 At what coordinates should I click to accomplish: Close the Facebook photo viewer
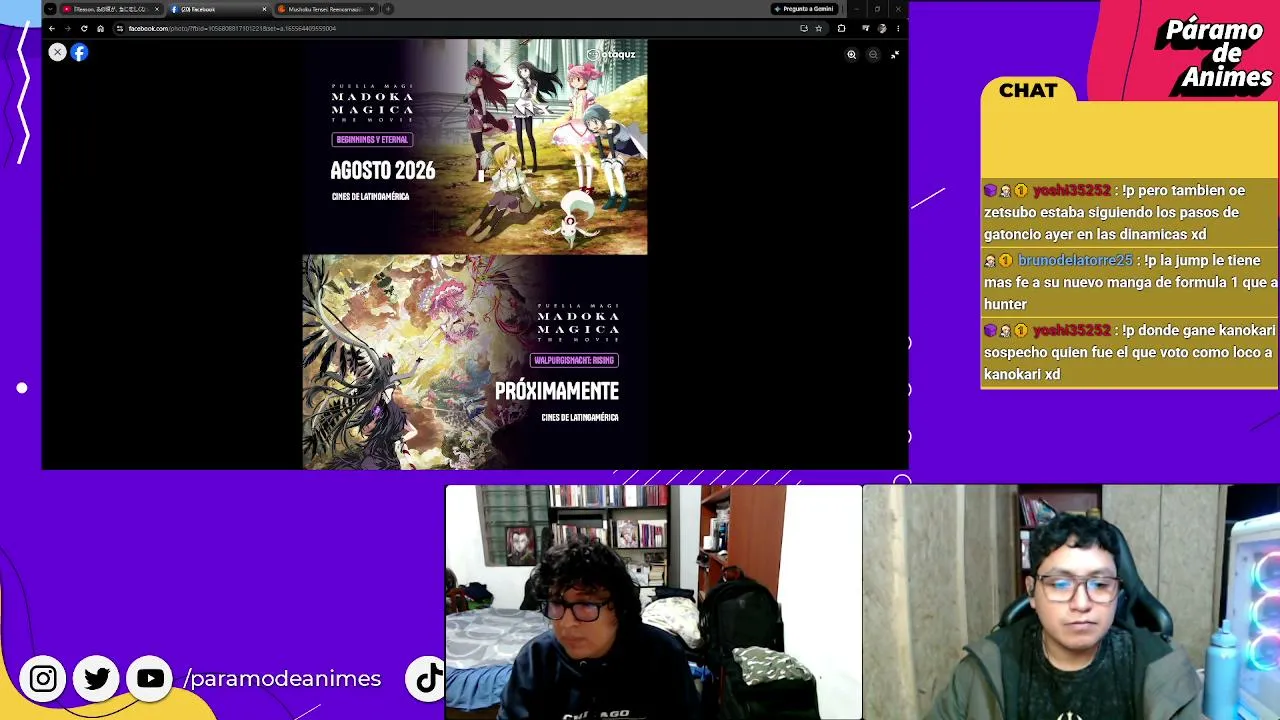click(57, 52)
